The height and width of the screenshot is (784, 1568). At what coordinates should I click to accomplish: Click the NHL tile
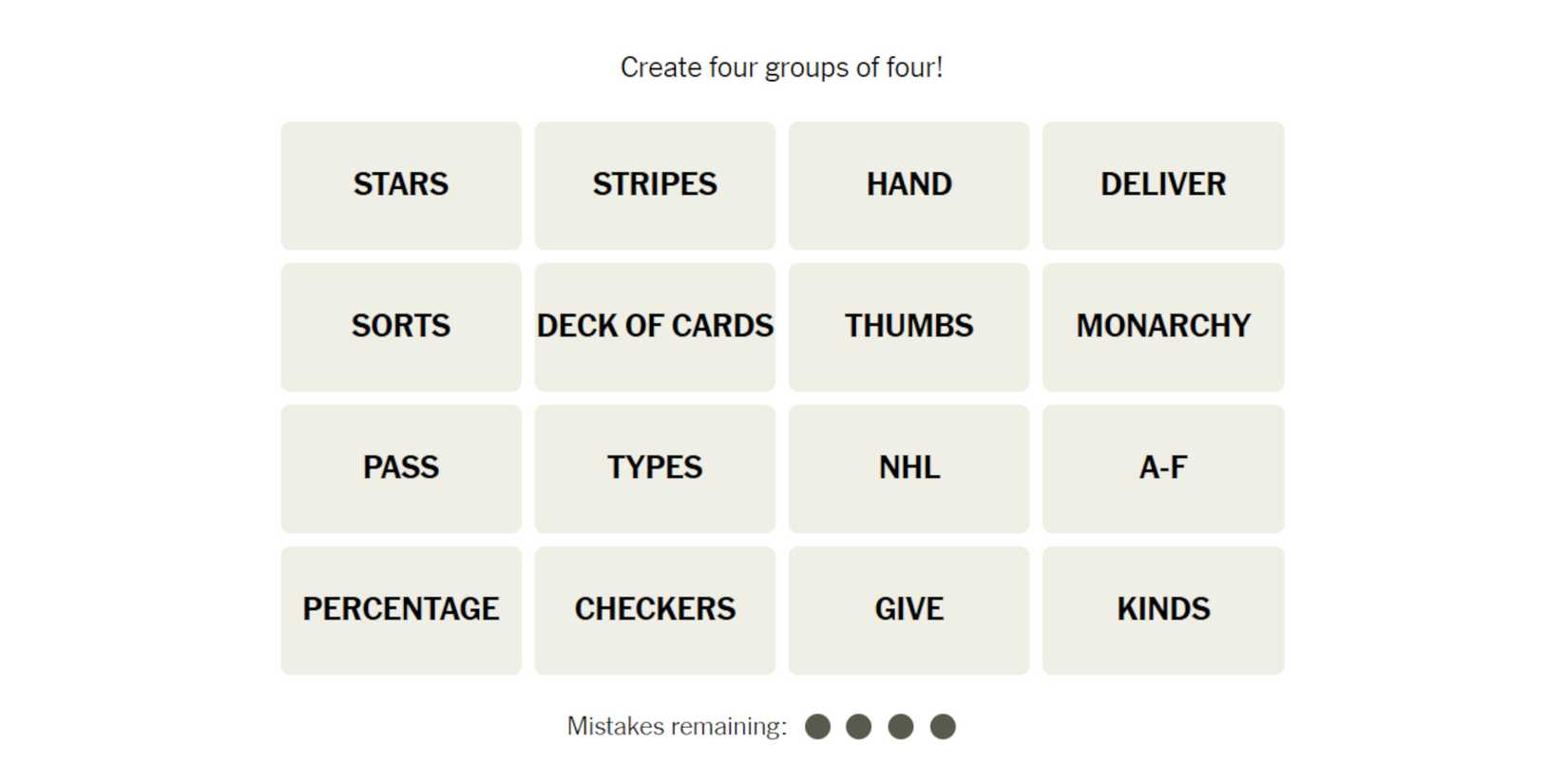[908, 468]
